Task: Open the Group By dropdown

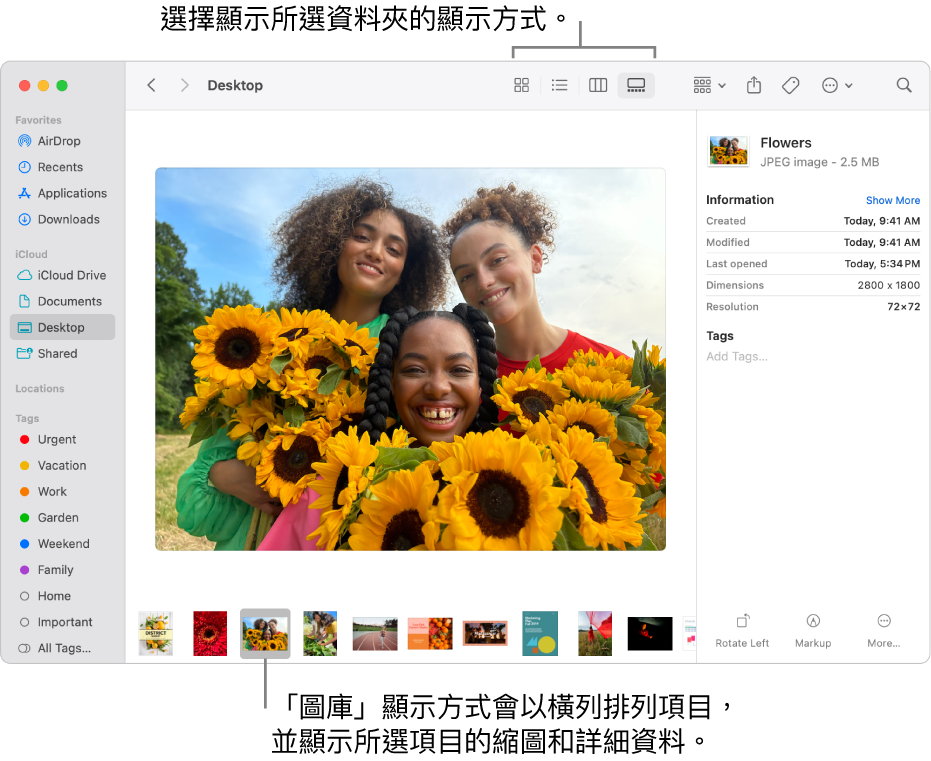Action: 710,85
